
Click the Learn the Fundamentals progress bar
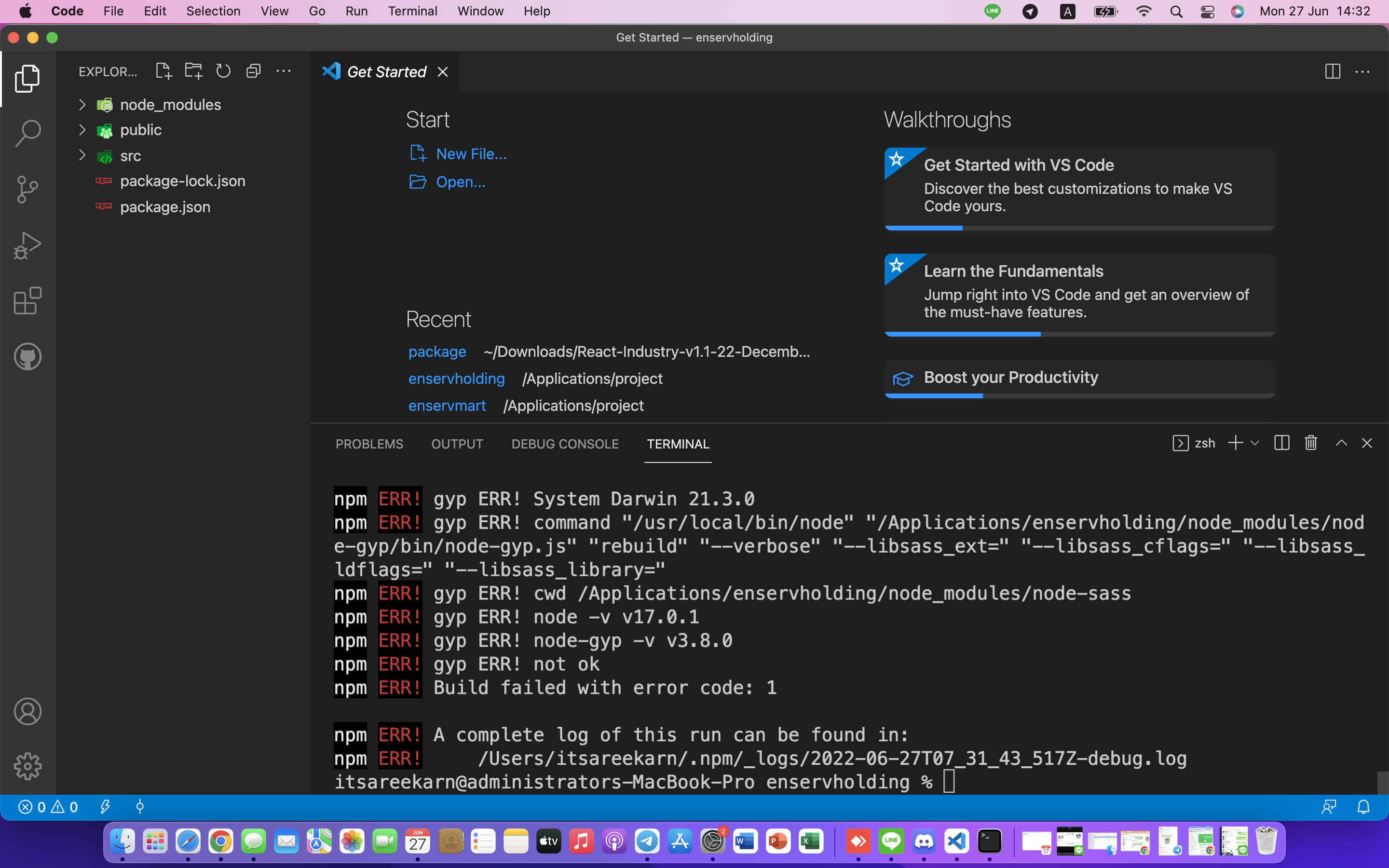(x=1079, y=334)
